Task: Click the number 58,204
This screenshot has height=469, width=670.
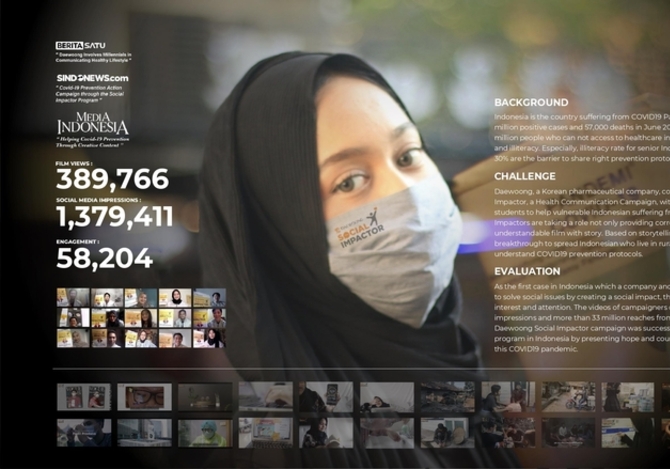Action: [x=104, y=258]
